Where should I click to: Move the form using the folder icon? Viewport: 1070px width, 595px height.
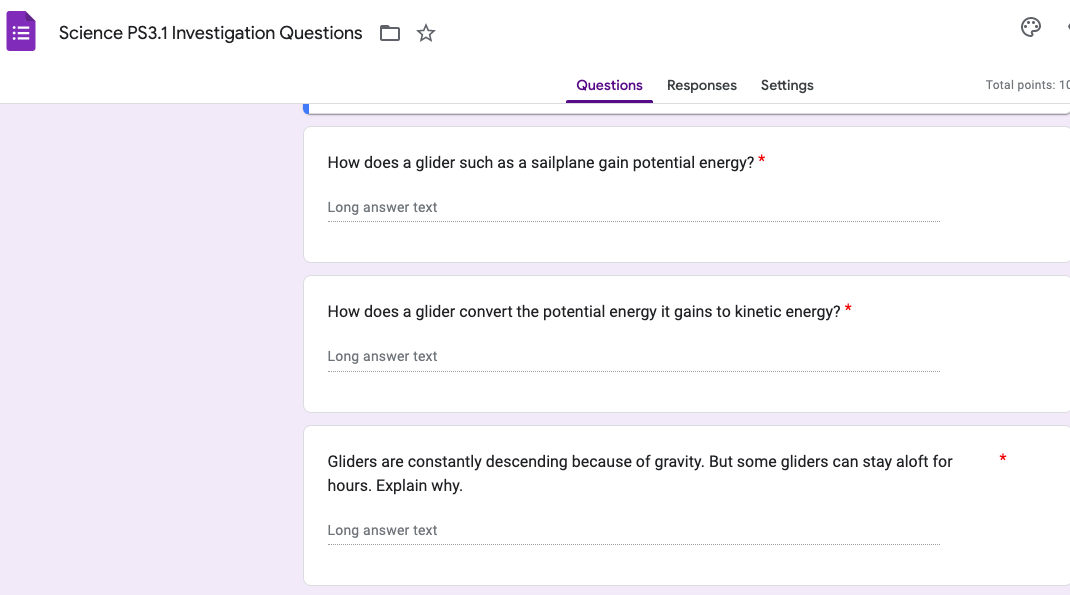[389, 33]
